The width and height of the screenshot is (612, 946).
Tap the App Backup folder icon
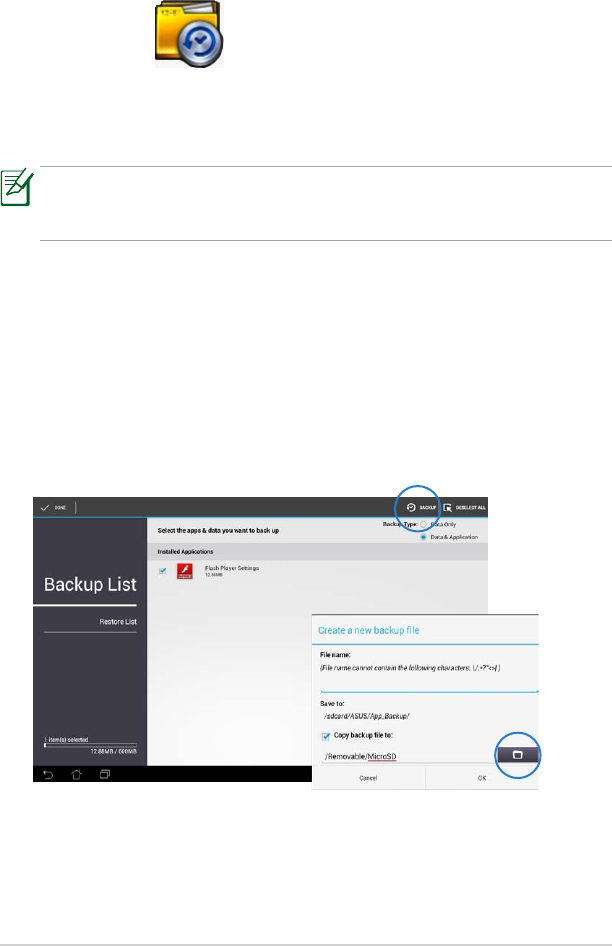click(189, 34)
